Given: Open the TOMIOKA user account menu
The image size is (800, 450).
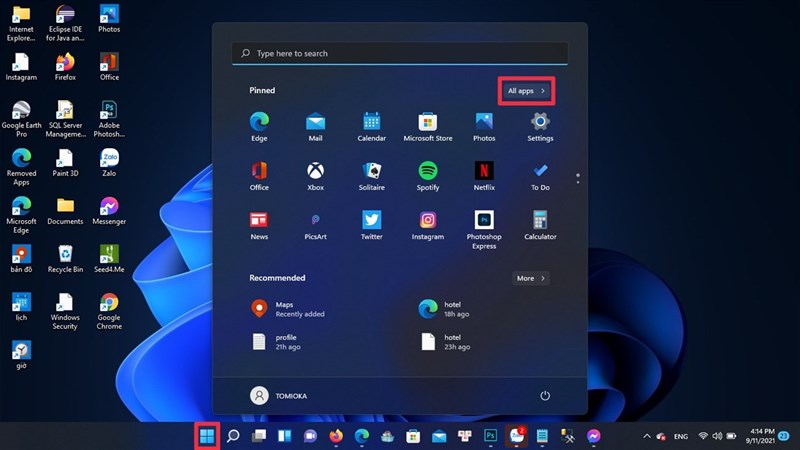Looking at the screenshot, I should [279, 396].
